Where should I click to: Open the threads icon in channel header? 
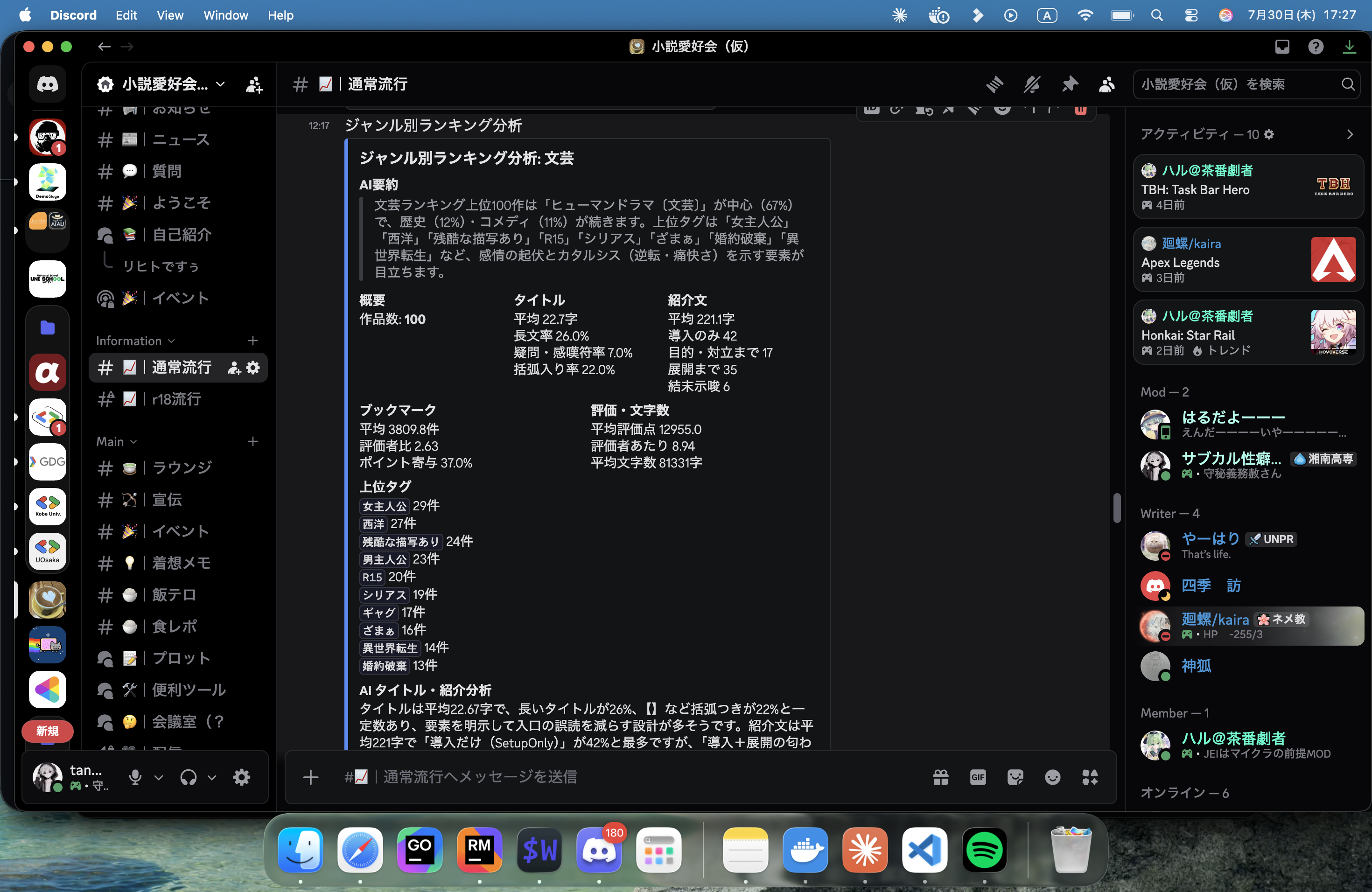click(x=994, y=84)
